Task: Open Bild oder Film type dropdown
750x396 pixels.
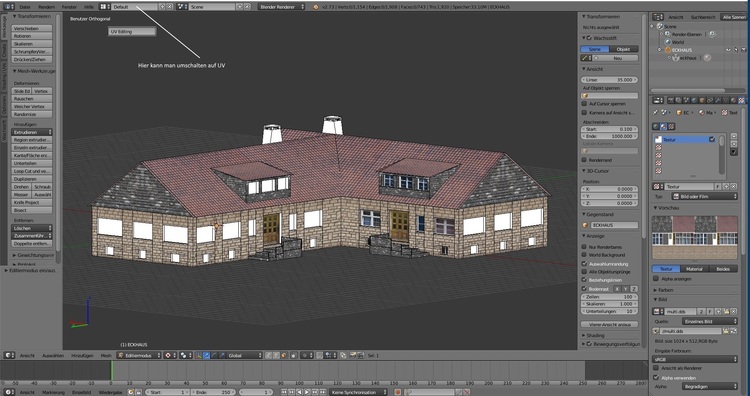Action: click(704, 196)
